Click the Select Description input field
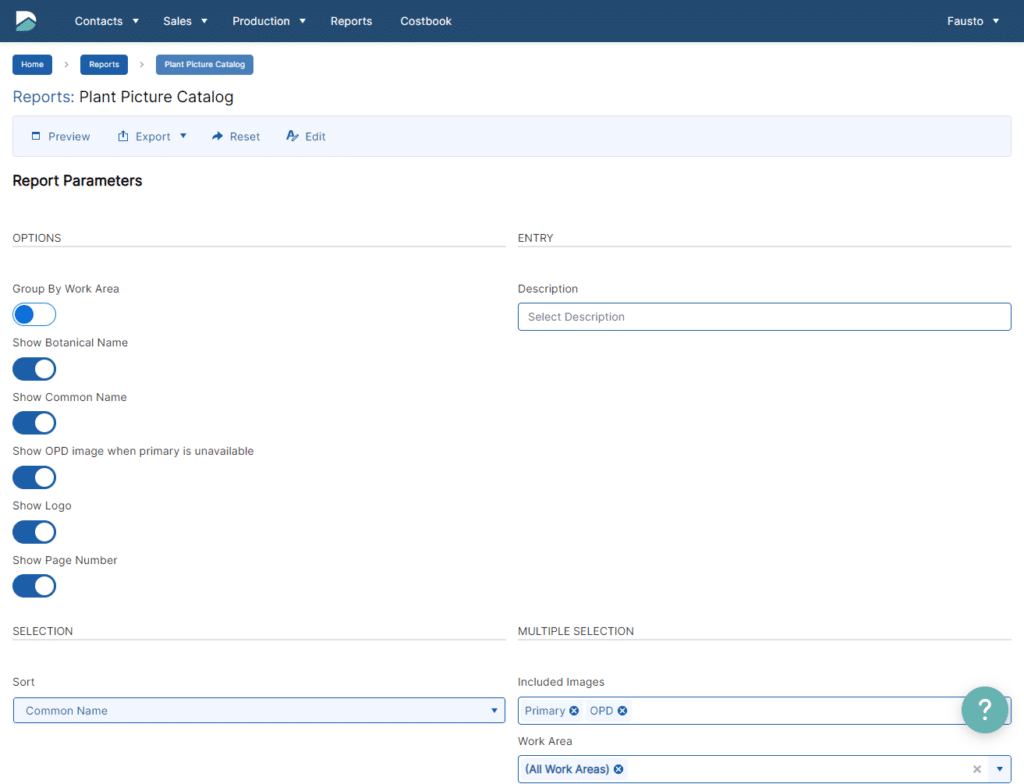Viewport: 1024px width, 784px height. 764,317
